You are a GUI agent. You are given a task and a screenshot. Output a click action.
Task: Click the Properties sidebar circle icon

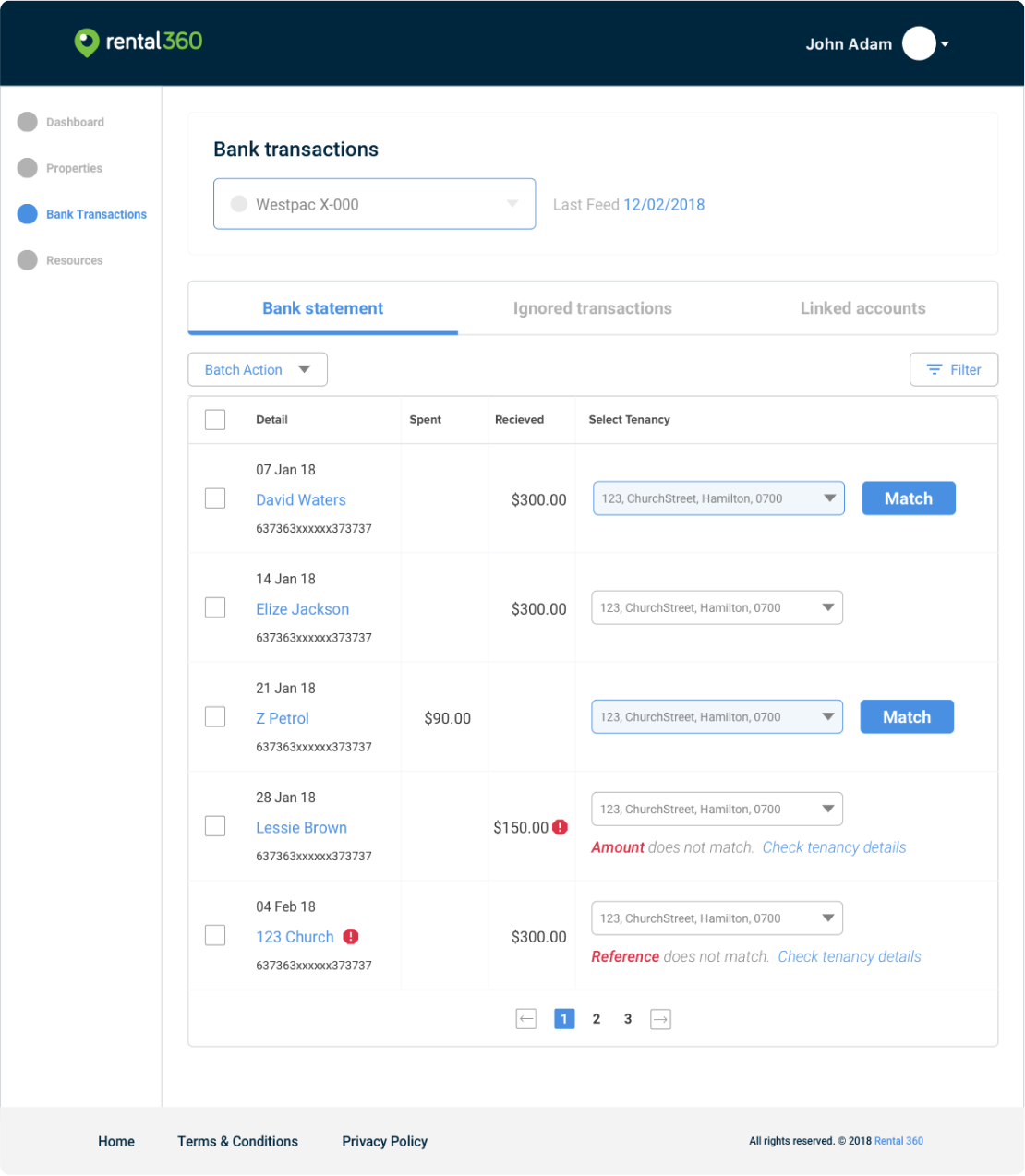[28, 168]
